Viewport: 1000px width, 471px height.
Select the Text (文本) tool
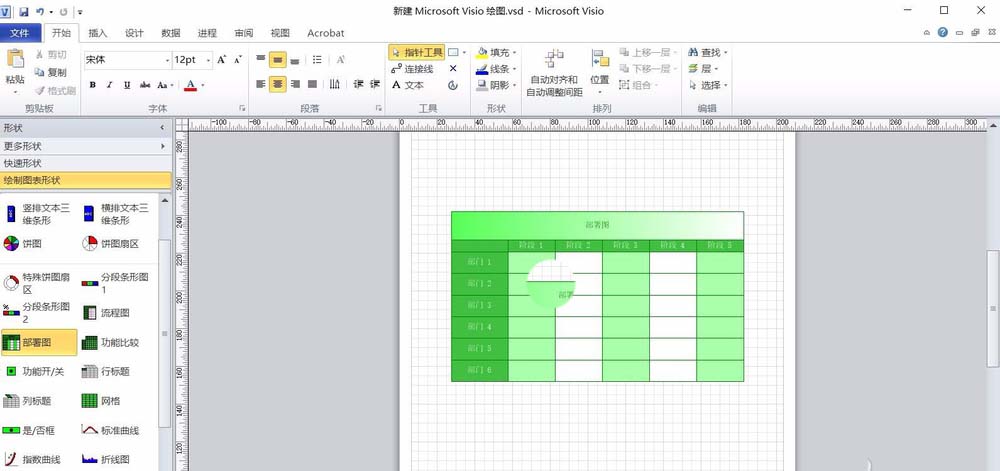408,85
